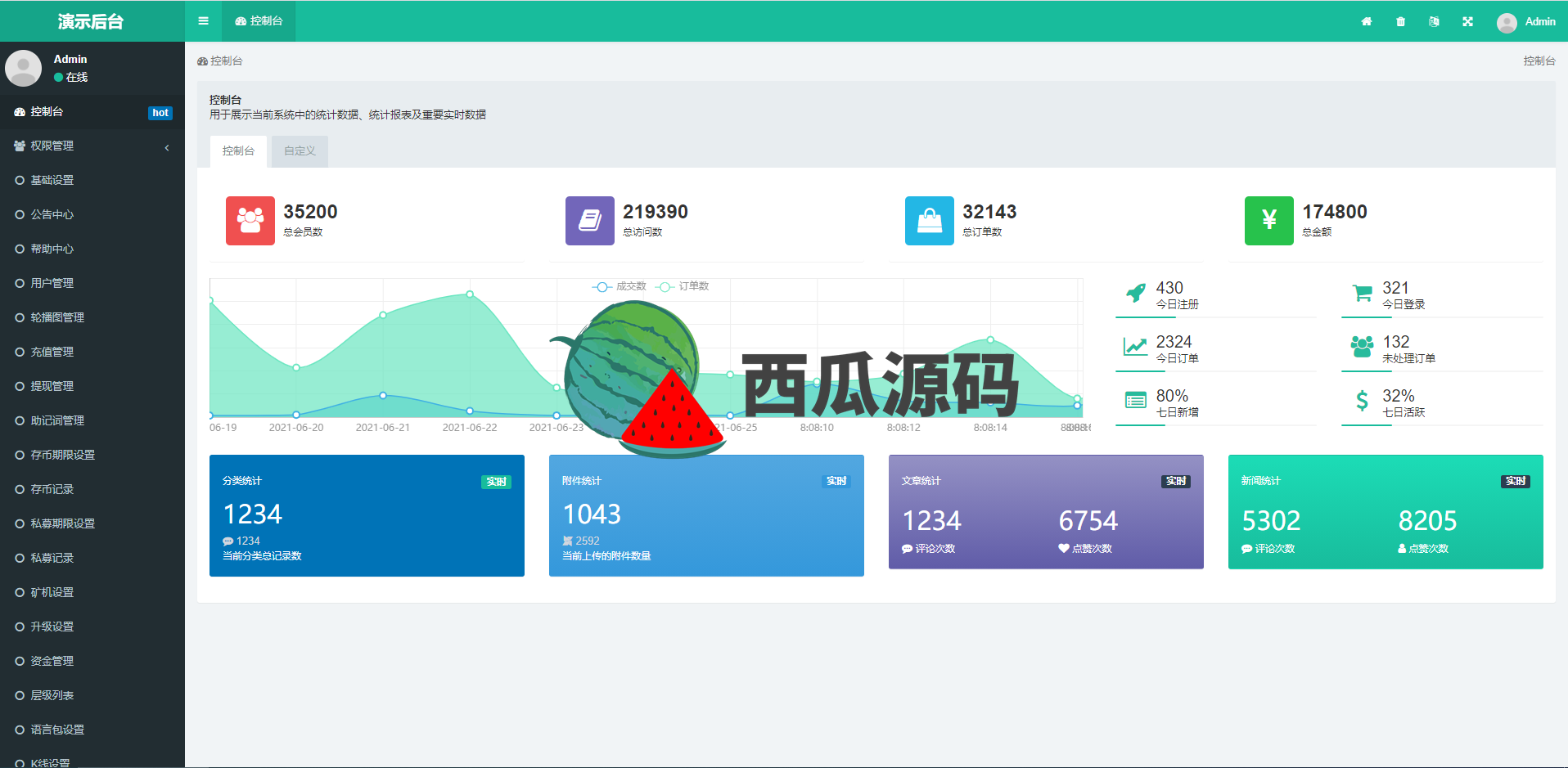
Task: Click shopping cart icon for 今日登录
Action: click(1362, 293)
